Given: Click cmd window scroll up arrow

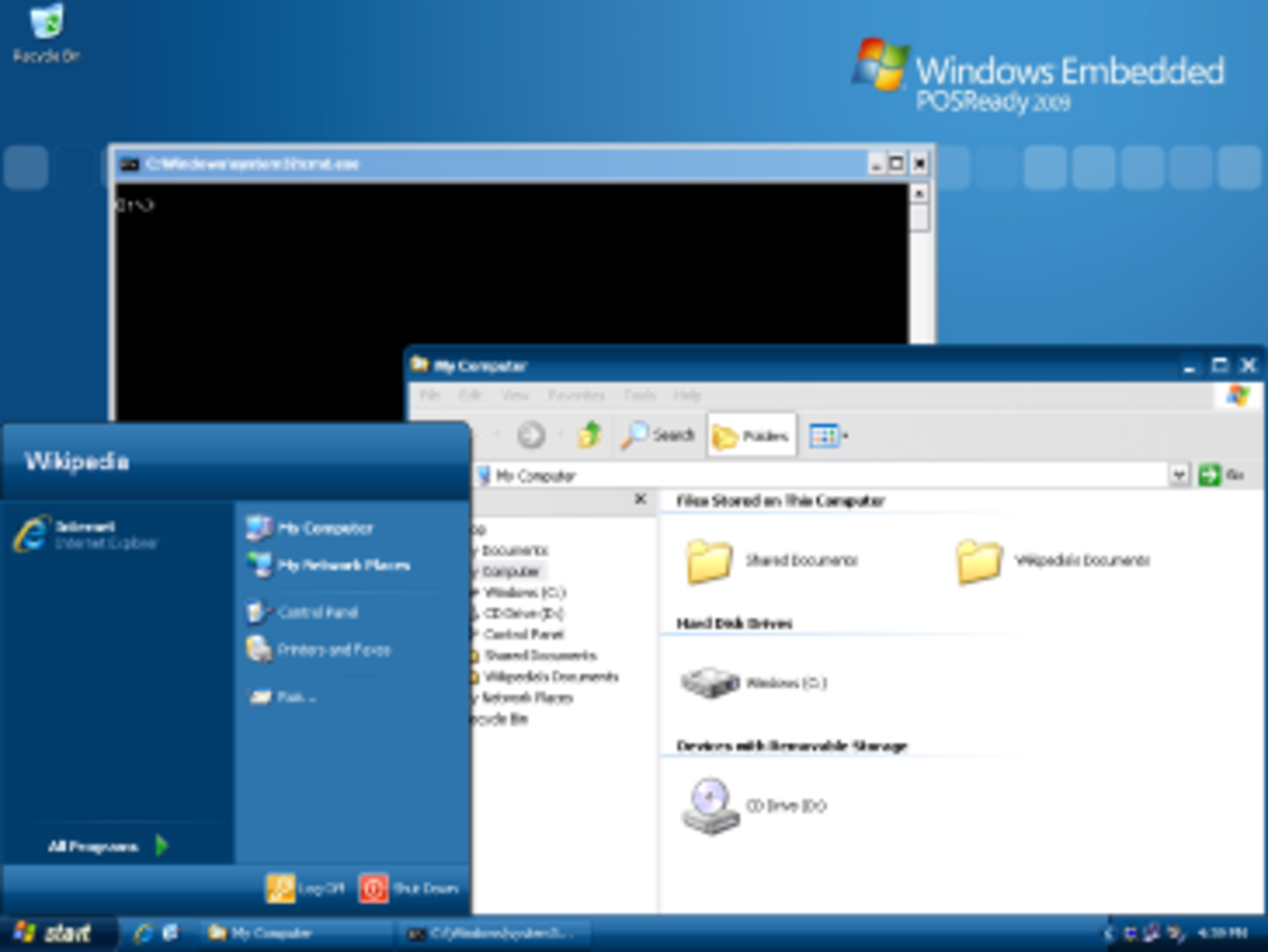Looking at the screenshot, I should (x=919, y=194).
